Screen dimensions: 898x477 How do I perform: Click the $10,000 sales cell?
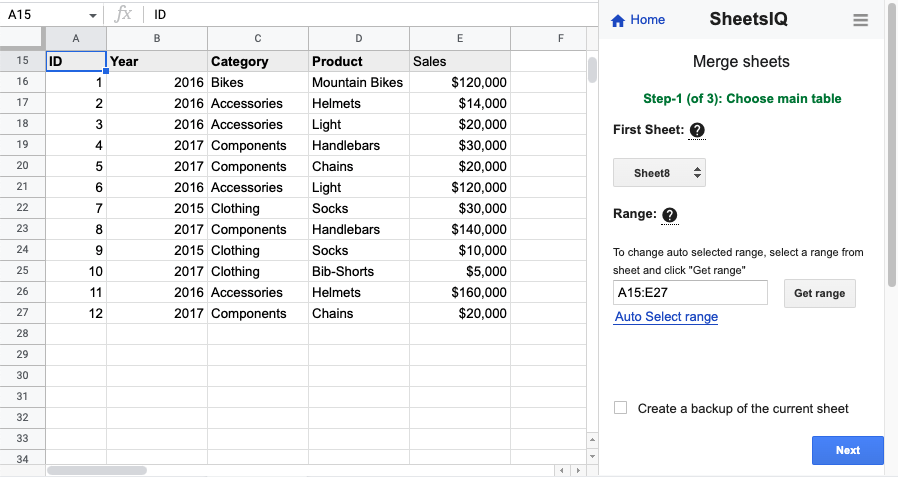click(460, 250)
